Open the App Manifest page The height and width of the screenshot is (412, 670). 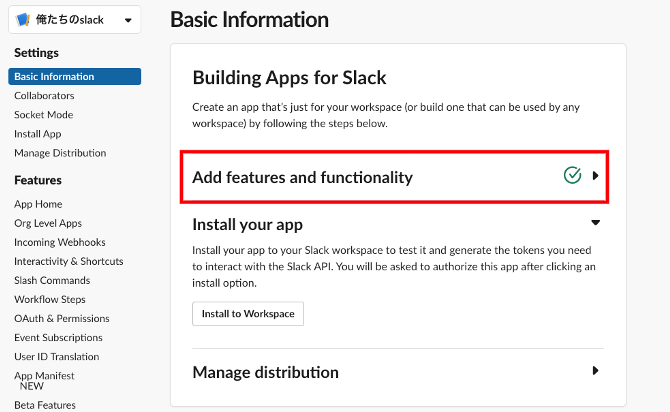44,376
